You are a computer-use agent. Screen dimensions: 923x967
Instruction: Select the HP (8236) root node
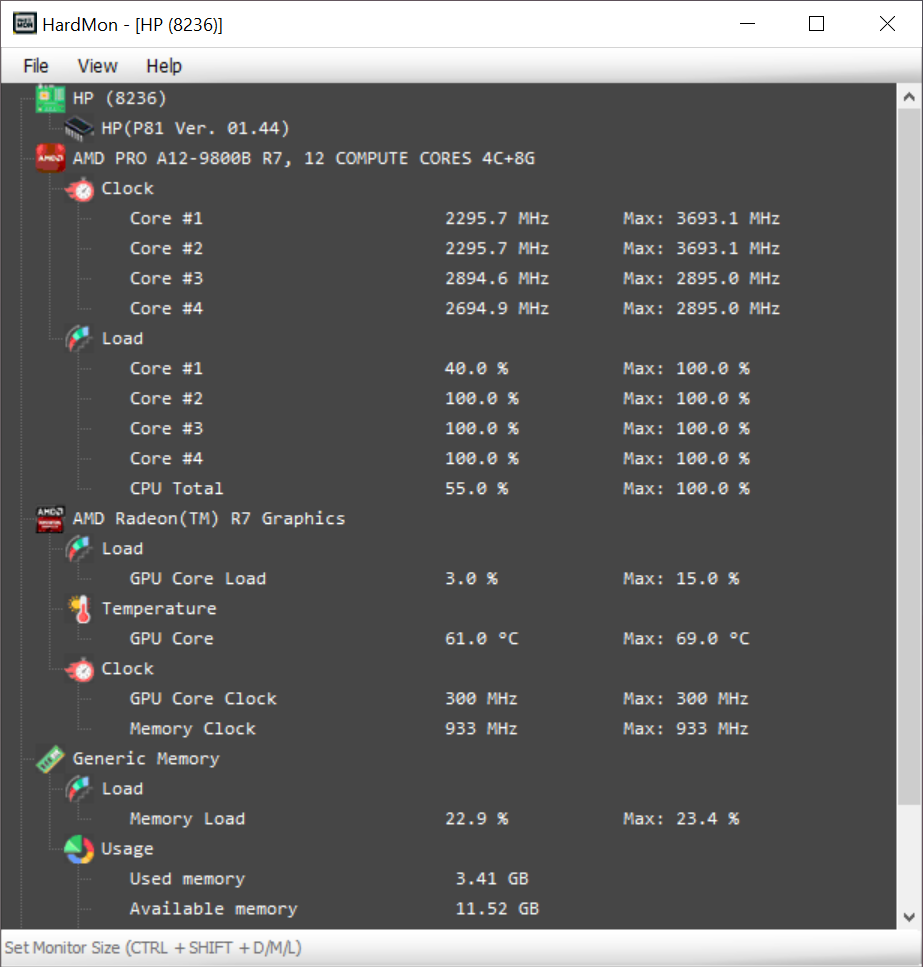[x=120, y=99]
